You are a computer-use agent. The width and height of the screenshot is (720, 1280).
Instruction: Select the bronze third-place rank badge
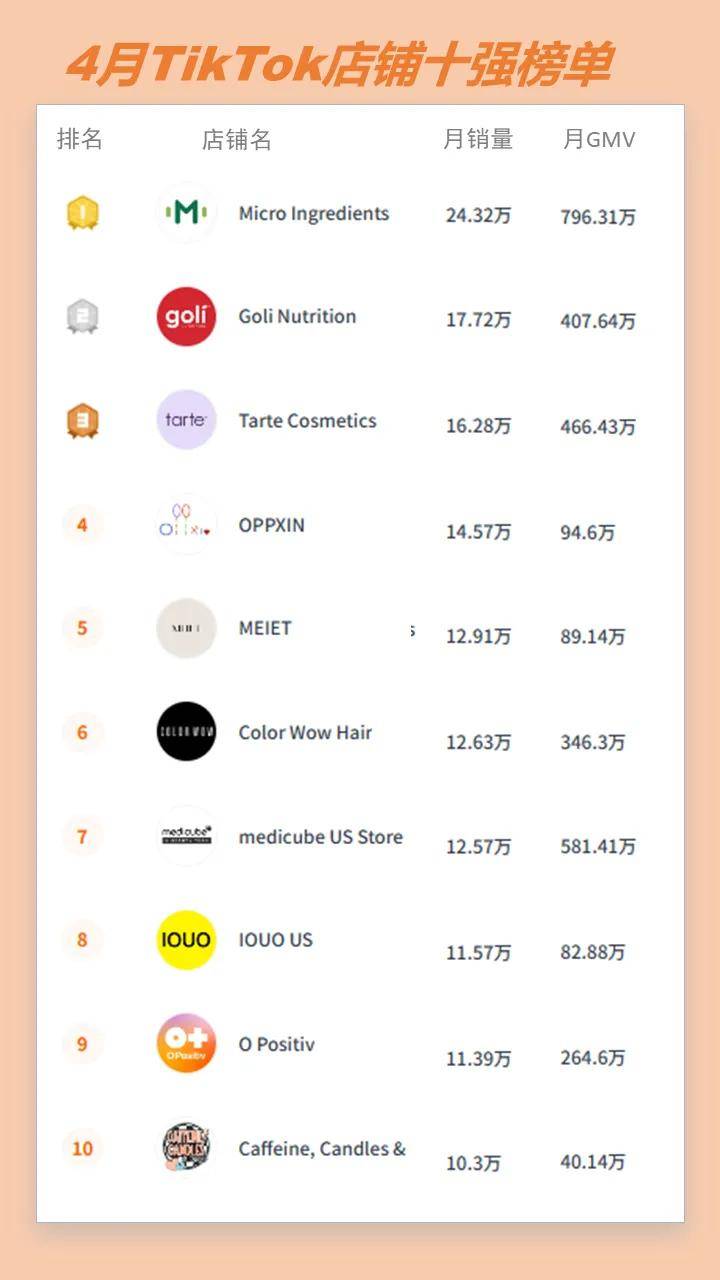point(83,420)
